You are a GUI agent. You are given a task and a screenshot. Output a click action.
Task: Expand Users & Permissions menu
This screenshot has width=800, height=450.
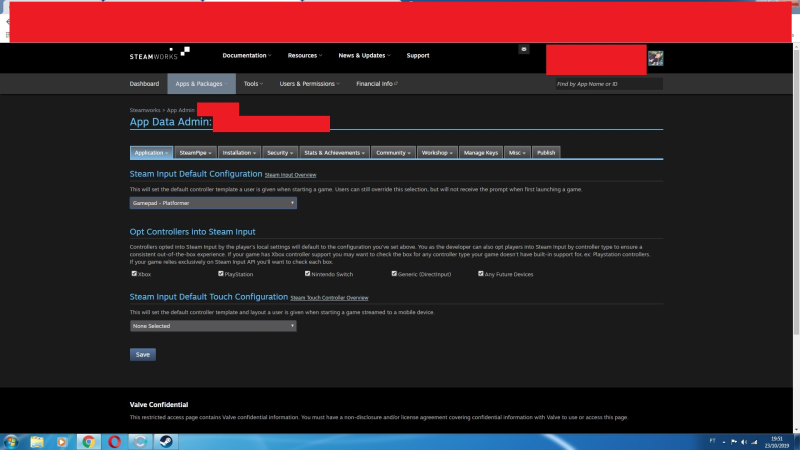tap(309, 84)
